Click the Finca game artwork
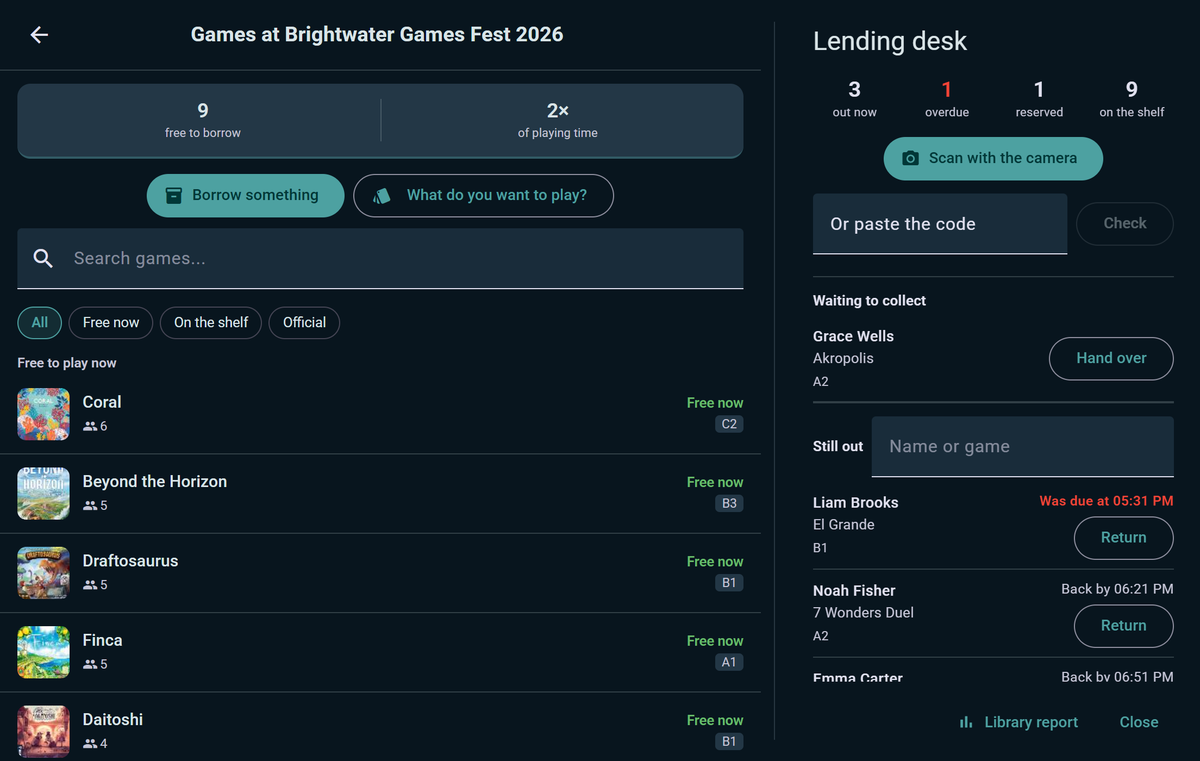Image resolution: width=1200 pixels, height=761 pixels. tap(43, 652)
